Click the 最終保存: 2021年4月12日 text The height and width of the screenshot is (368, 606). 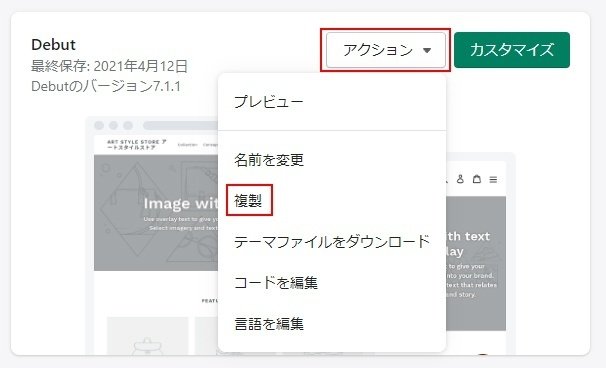109,66
